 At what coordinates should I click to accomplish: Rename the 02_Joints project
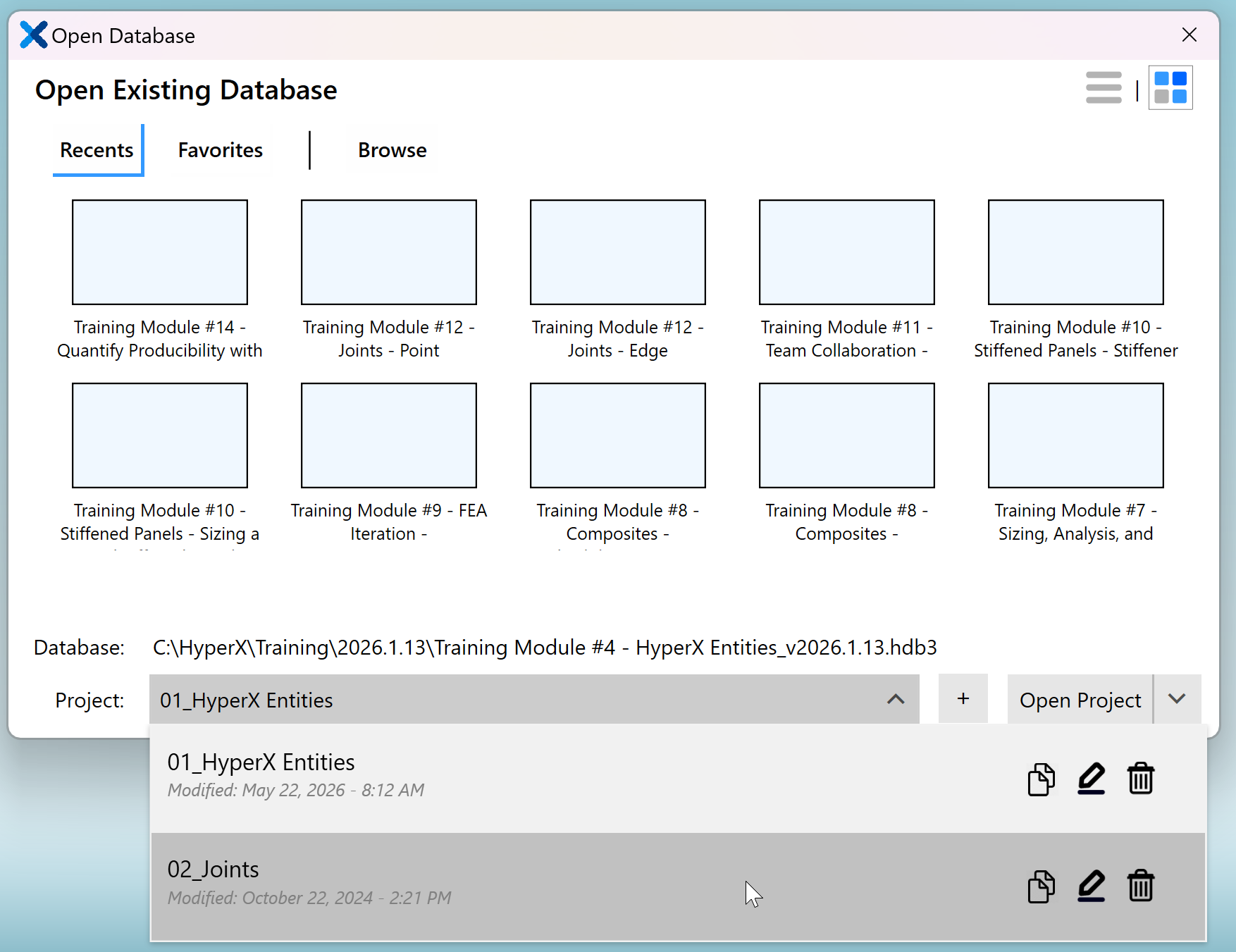pyautogui.click(x=1091, y=886)
